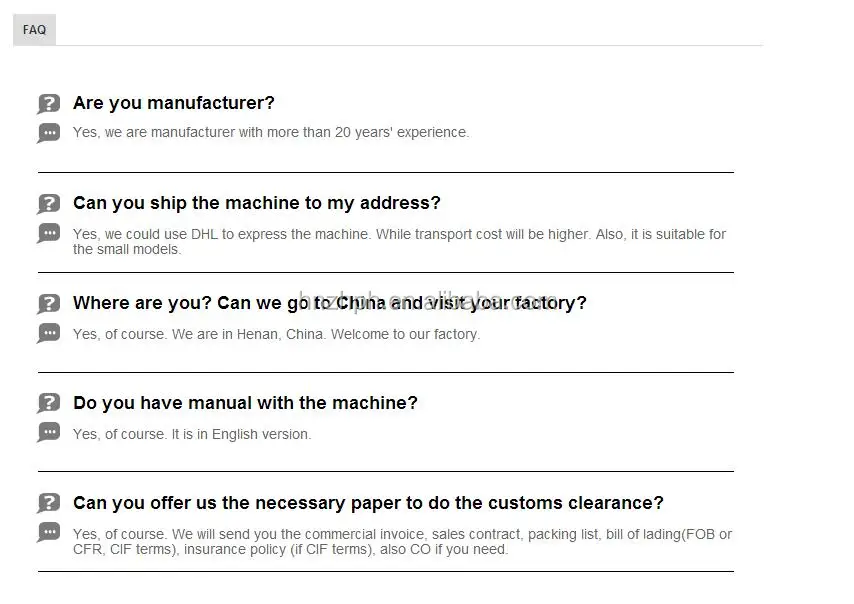The image size is (854, 604).
Task: Switch to the FAQ tab
Action: click(33, 29)
